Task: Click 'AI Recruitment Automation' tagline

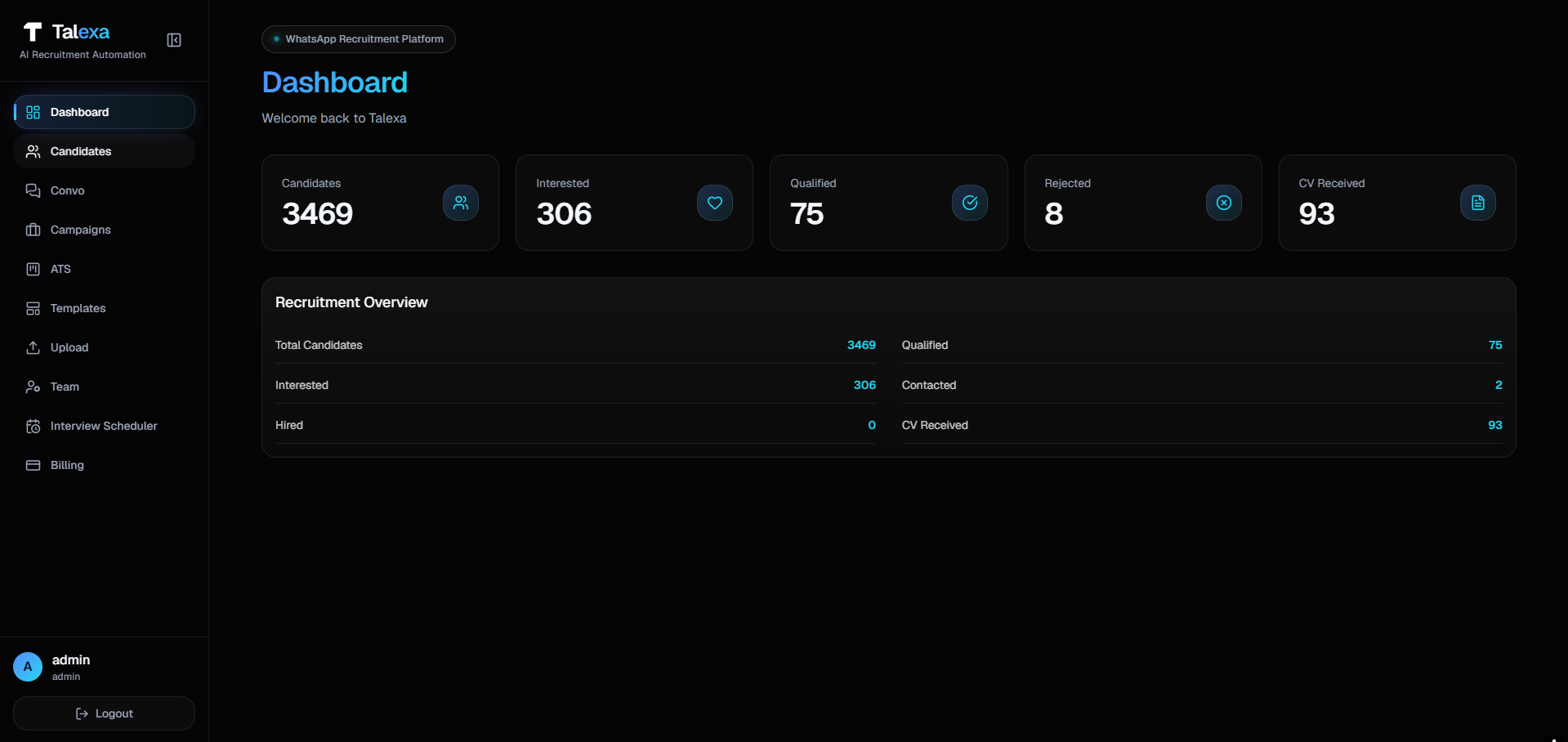Action: click(x=83, y=55)
